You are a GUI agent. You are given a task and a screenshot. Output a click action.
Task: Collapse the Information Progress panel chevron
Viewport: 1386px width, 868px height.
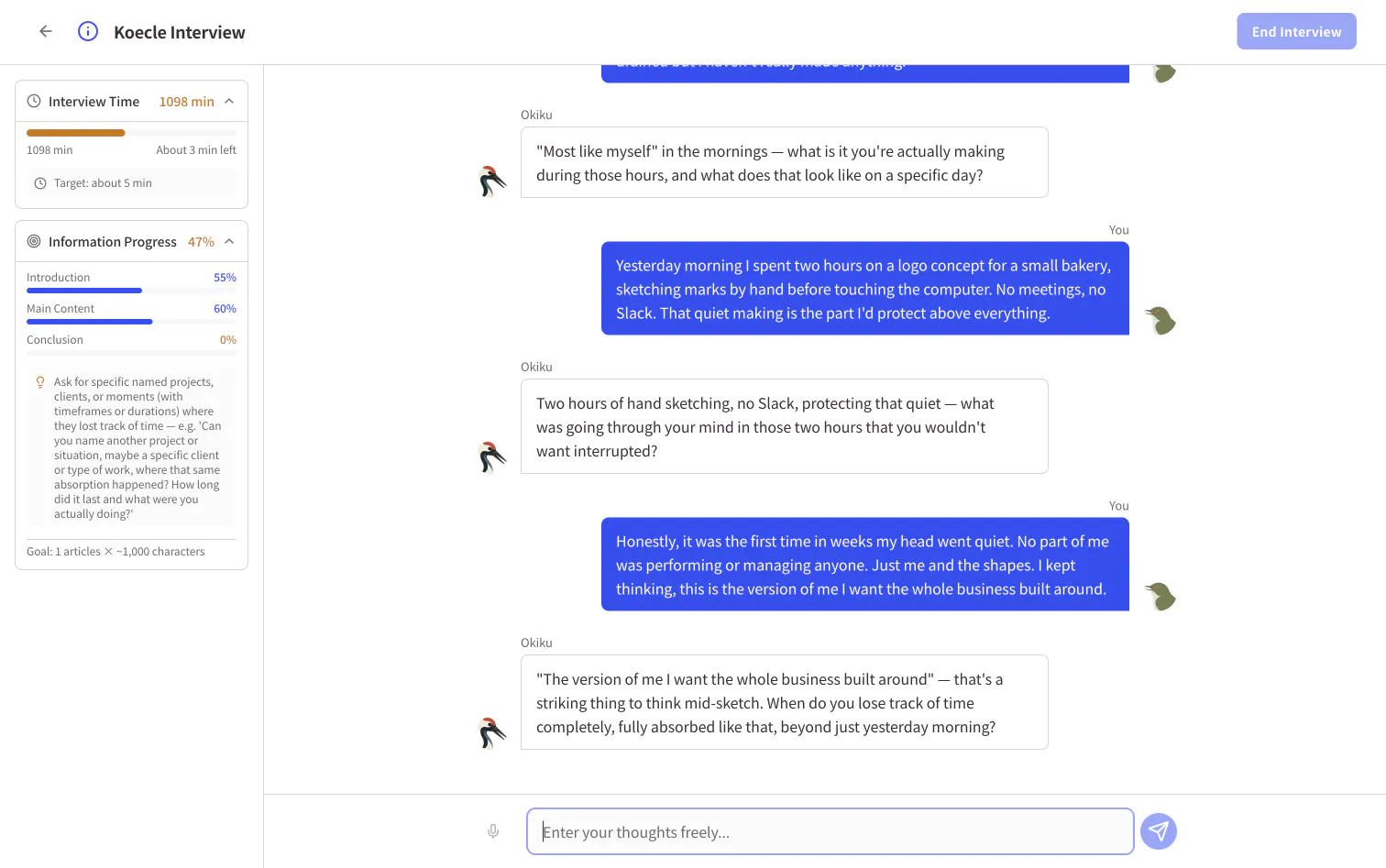(x=229, y=241)
